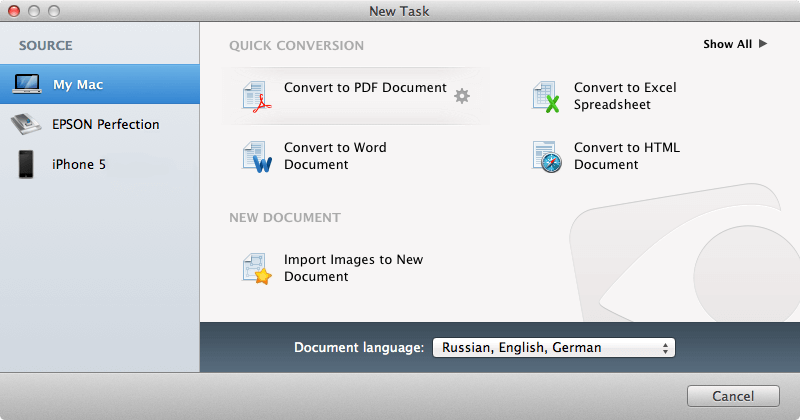800x420 pixels.
Task: Click the EPSON Perfection scanner icon
Action: [27, 125]
